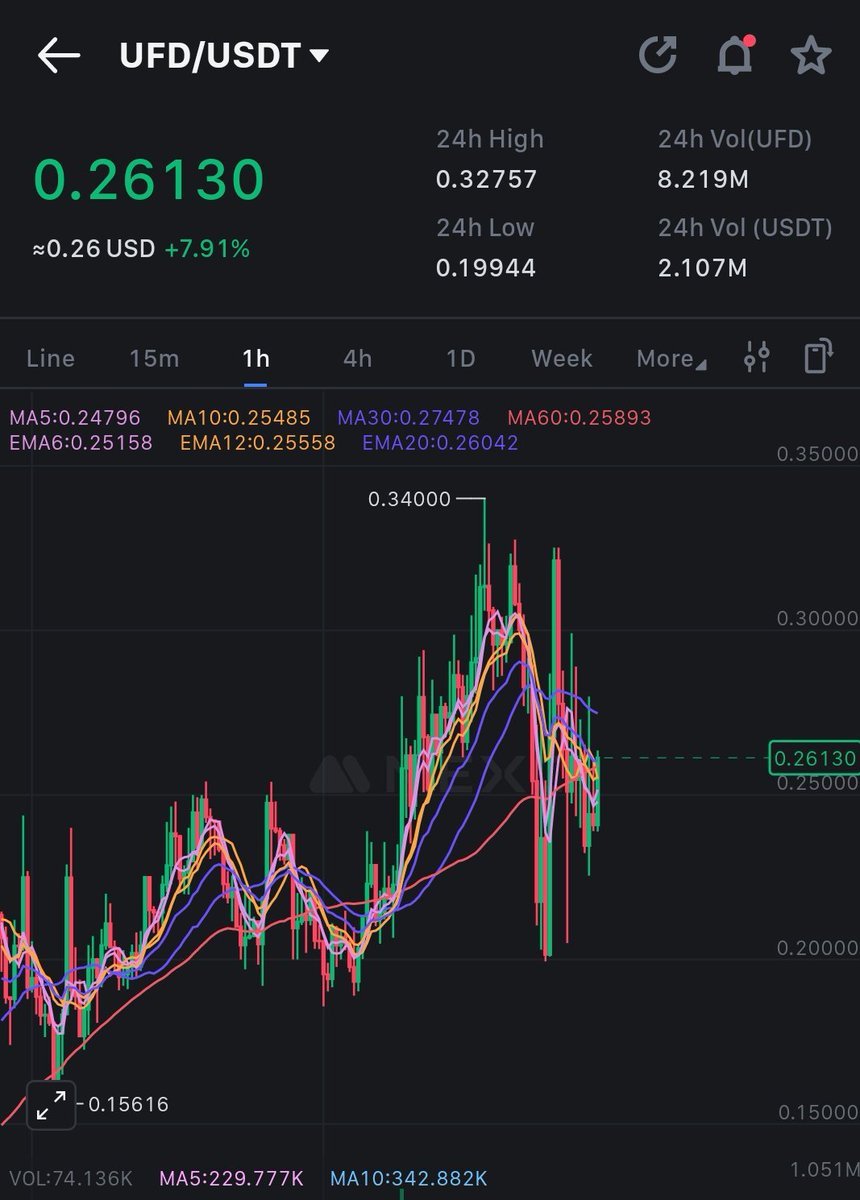Tap the refresh icon to reload chart data
The image size is (860, 1200).
[x=658, y=55]
